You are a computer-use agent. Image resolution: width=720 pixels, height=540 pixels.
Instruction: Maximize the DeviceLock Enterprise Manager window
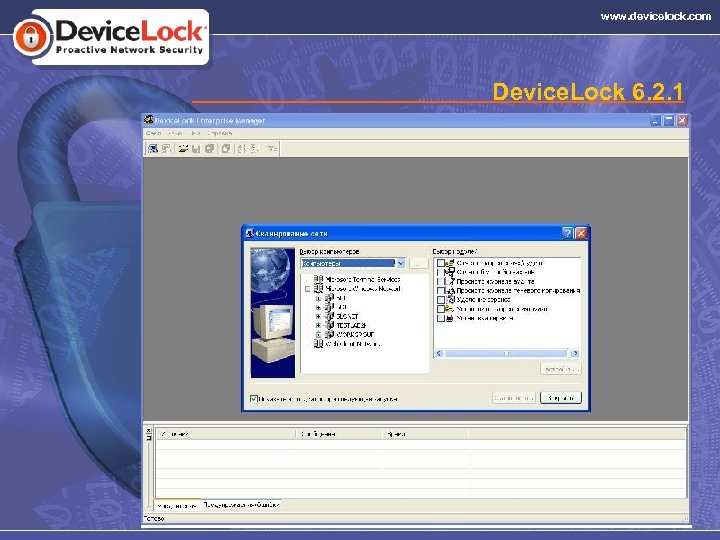pos(669,120)
